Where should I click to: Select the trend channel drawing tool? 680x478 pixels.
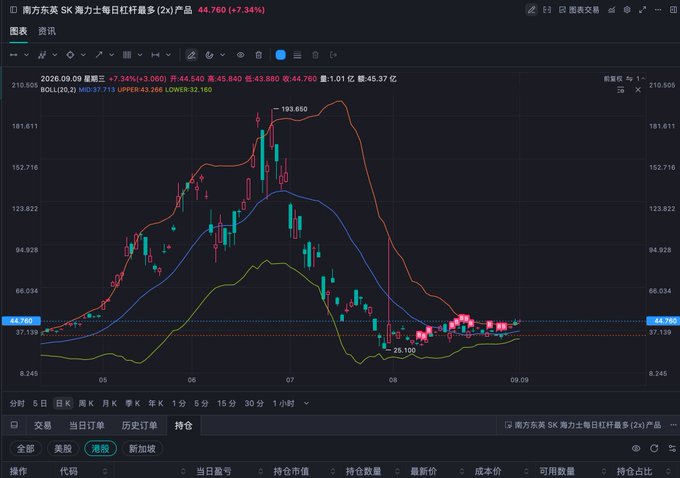[42, 55]
